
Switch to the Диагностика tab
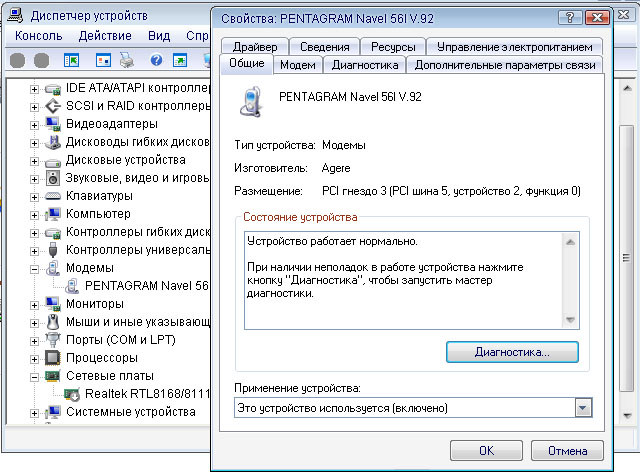[x=365, y=65]
